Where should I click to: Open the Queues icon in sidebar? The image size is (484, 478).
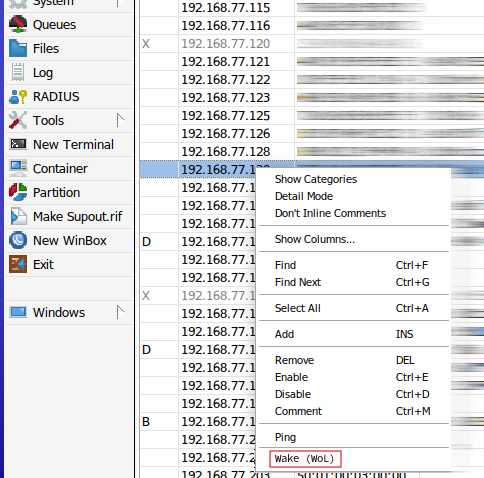[18, 24]
